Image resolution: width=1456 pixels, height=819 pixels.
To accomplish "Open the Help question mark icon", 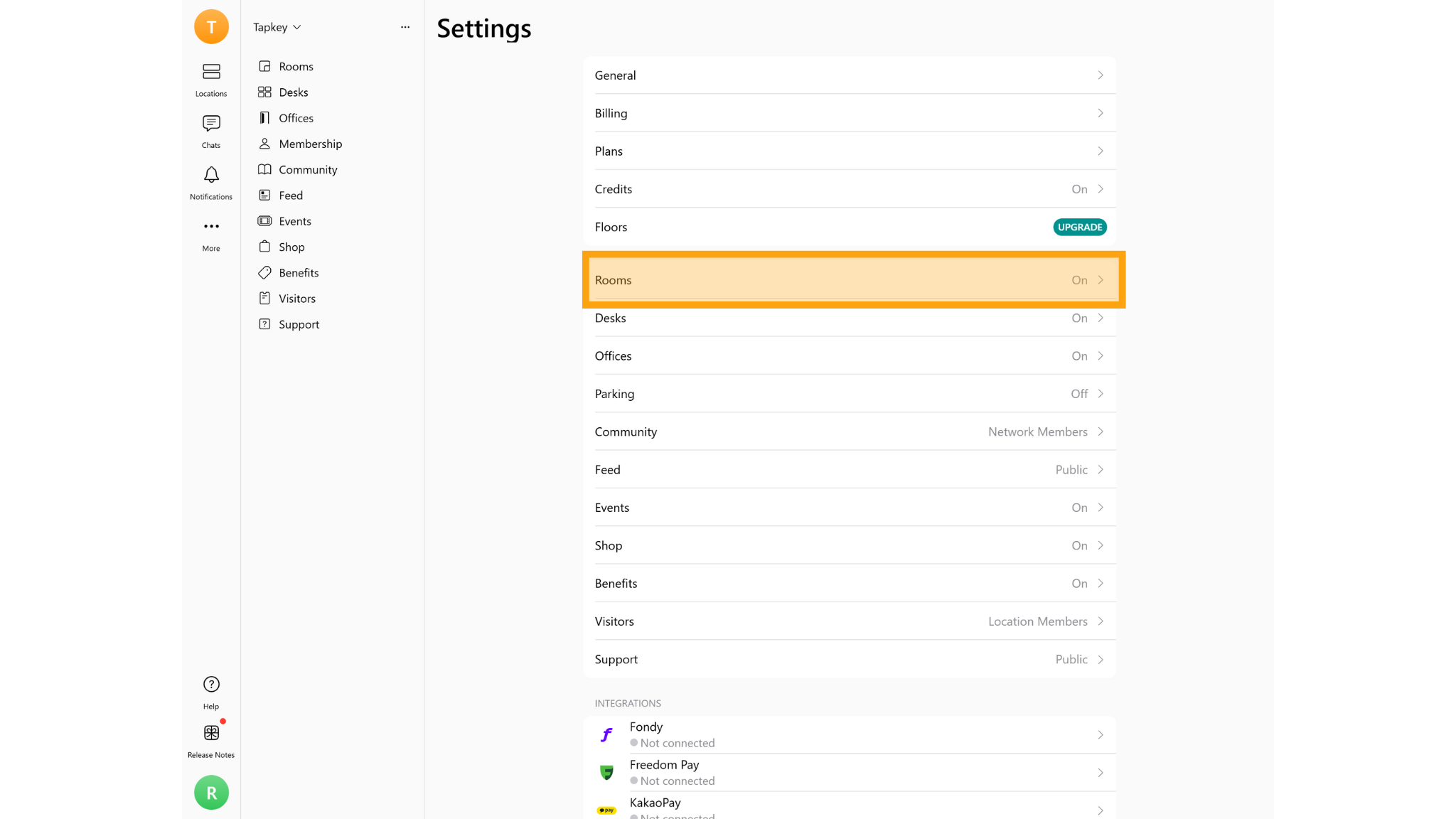I will 211,684.
